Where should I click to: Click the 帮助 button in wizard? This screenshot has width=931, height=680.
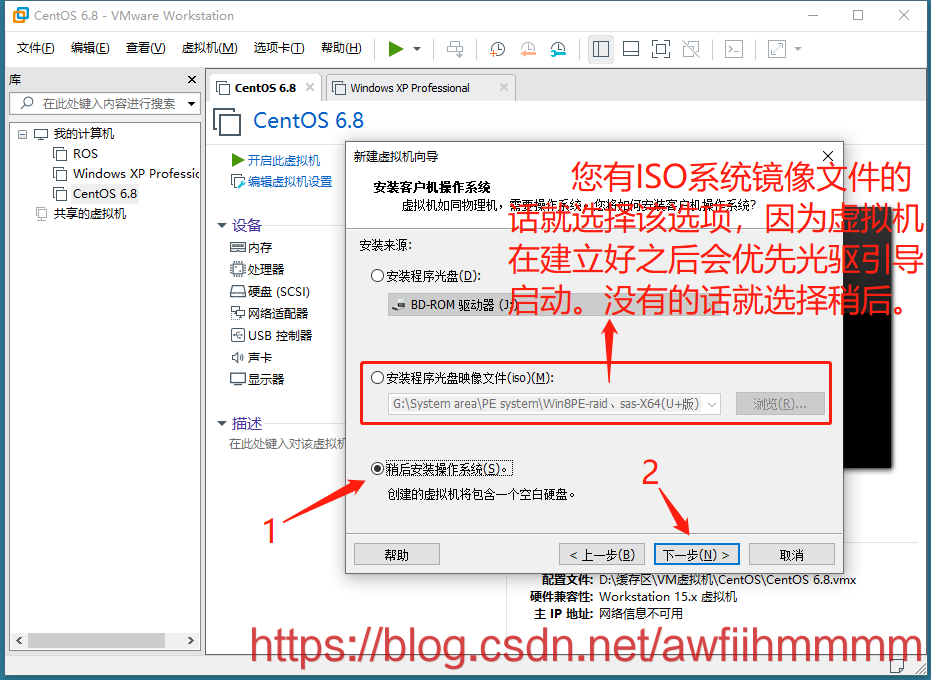click(x=397, y=555)
